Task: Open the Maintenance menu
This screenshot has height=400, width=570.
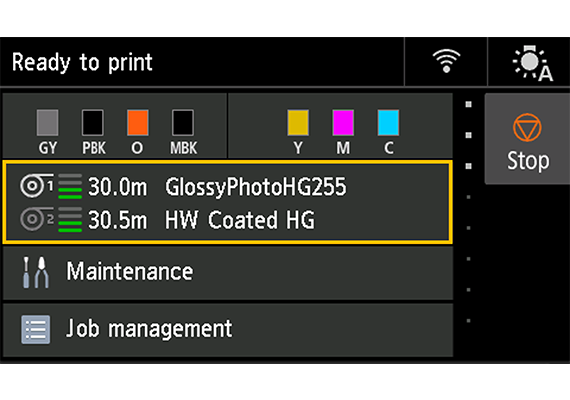Action: point(228,273)
